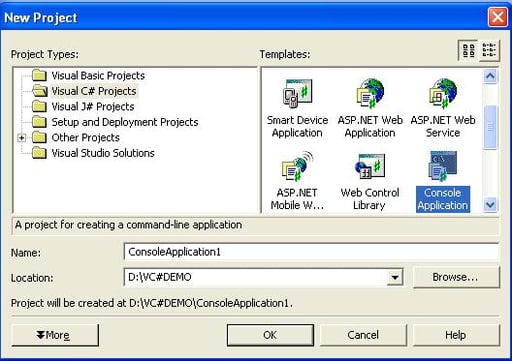This screenshot has width=512, height=361.
Task: Click the highlighted Console Application label
Action: (x=443, y=199)
